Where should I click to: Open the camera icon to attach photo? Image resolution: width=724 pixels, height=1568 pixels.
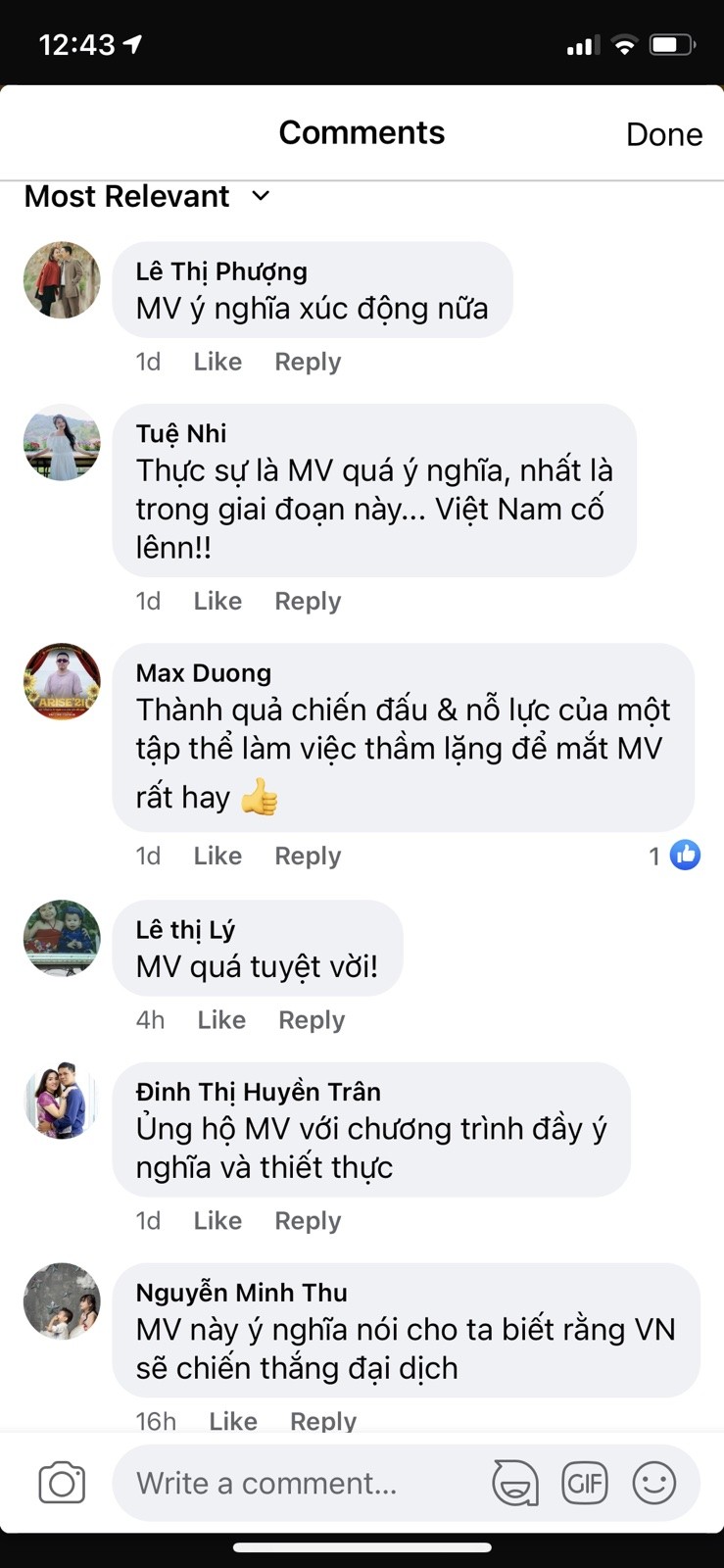(62, 1483)
